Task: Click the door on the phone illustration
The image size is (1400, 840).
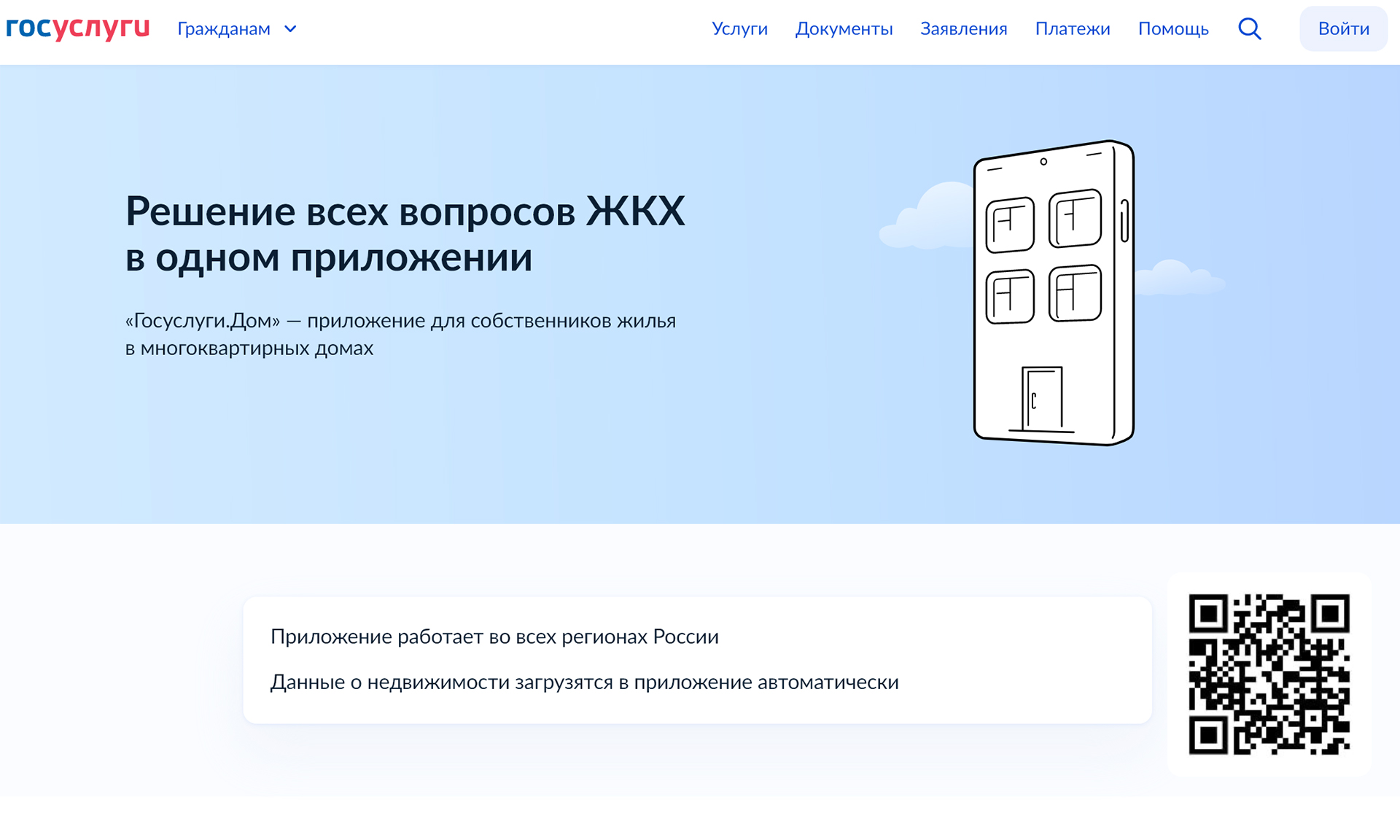Action: 1041,398
